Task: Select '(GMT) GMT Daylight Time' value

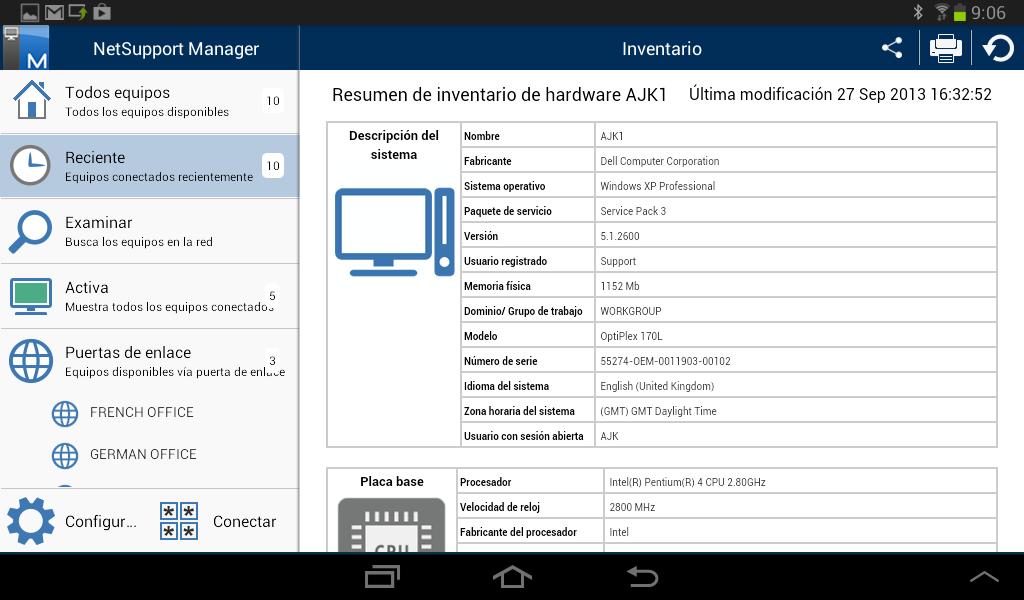Action: coord(658,411)
